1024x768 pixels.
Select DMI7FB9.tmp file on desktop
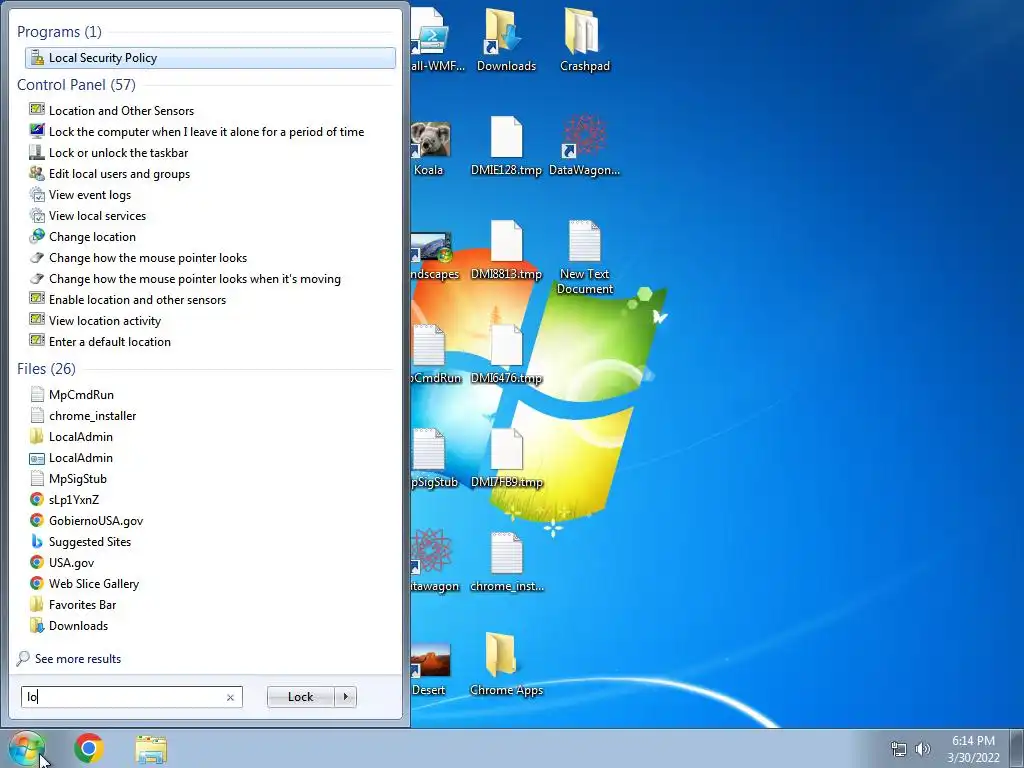pyautogui.click(x=506, y=459)
